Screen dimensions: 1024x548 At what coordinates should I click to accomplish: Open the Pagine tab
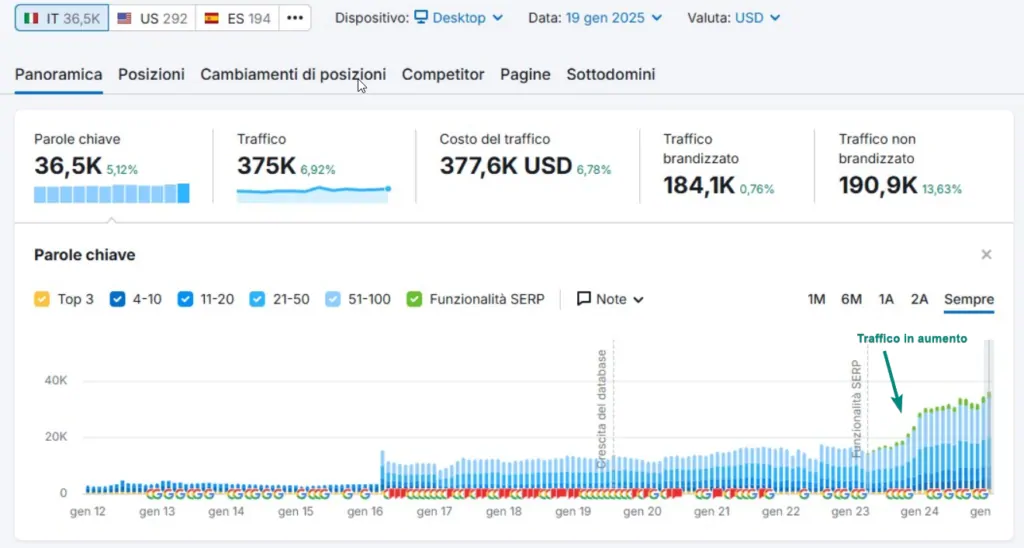525,74
